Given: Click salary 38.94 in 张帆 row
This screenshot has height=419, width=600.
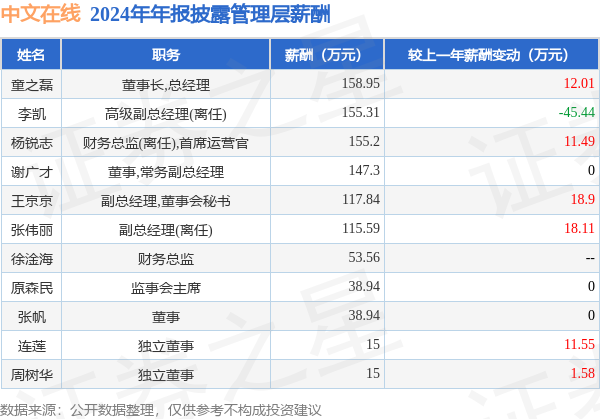Looking at the screenshot, I should point(364,315).
